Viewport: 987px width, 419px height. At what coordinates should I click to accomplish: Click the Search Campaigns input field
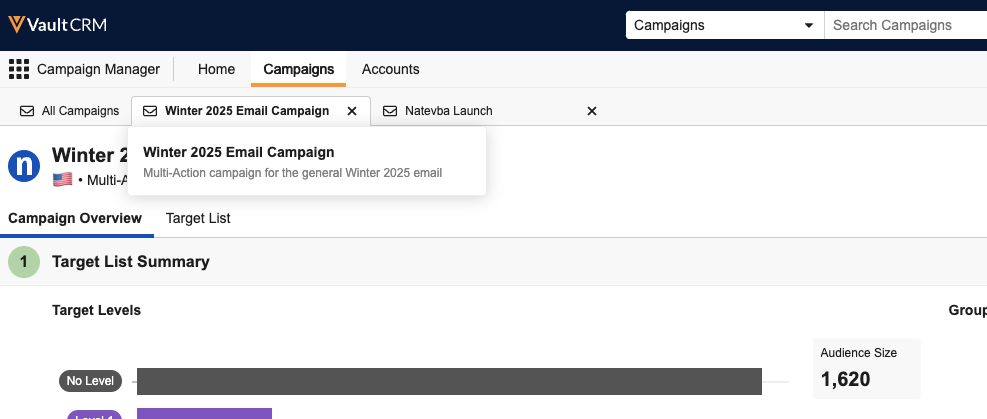(x=905, y=25)
